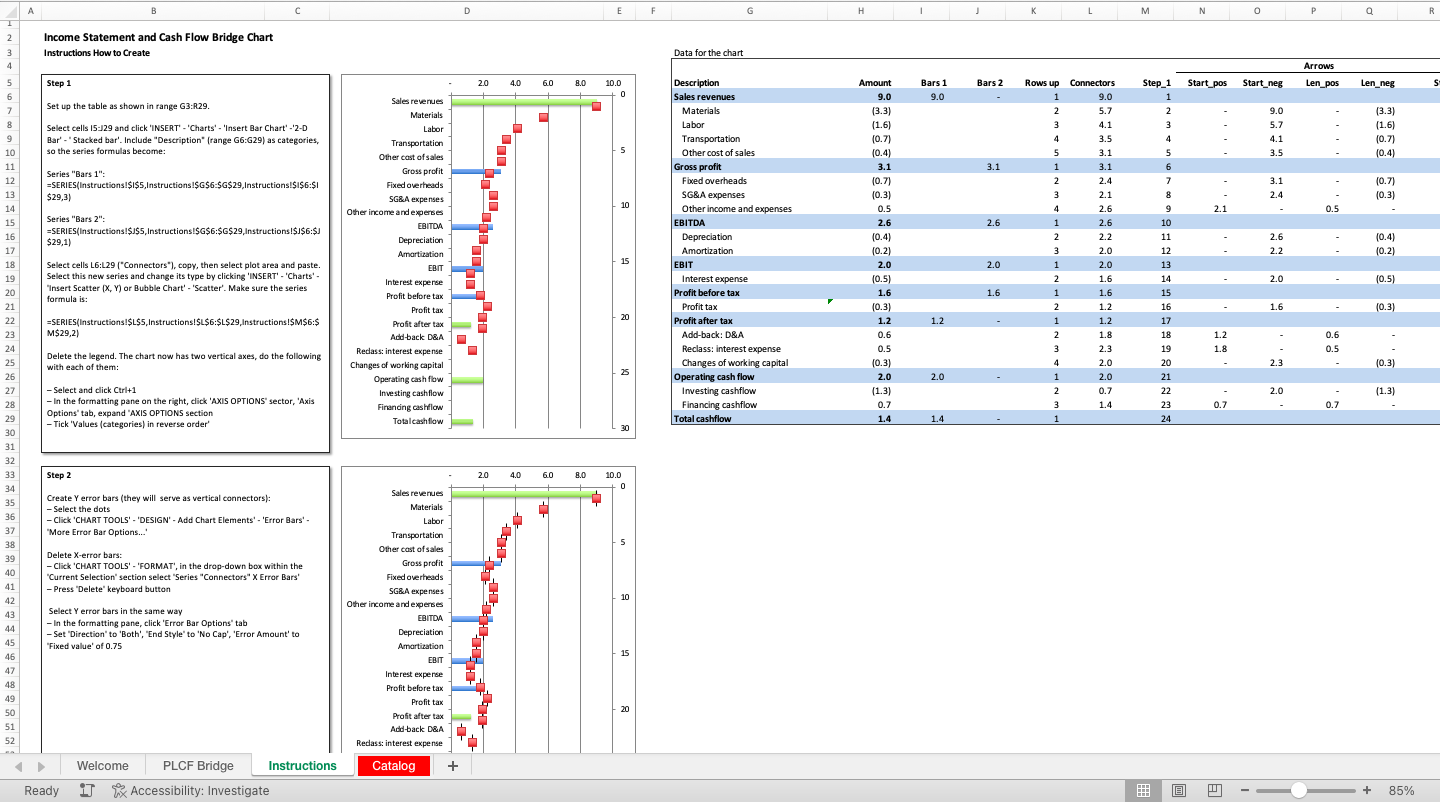Open zoom dialog via 85% label
This screenshot has height=802, width=1440.
1401,790
